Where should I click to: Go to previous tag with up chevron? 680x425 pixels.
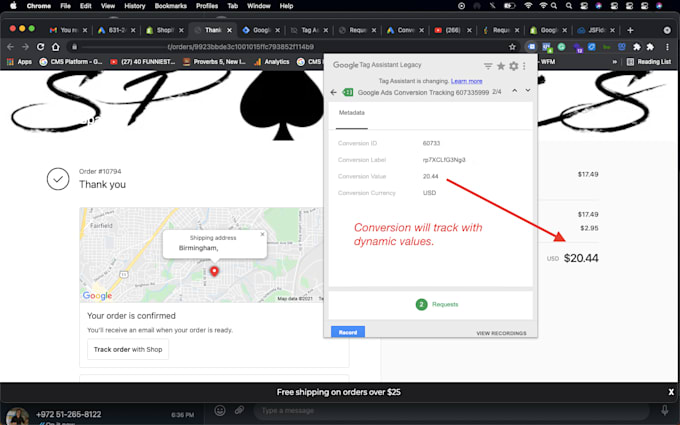coord(515,91)
